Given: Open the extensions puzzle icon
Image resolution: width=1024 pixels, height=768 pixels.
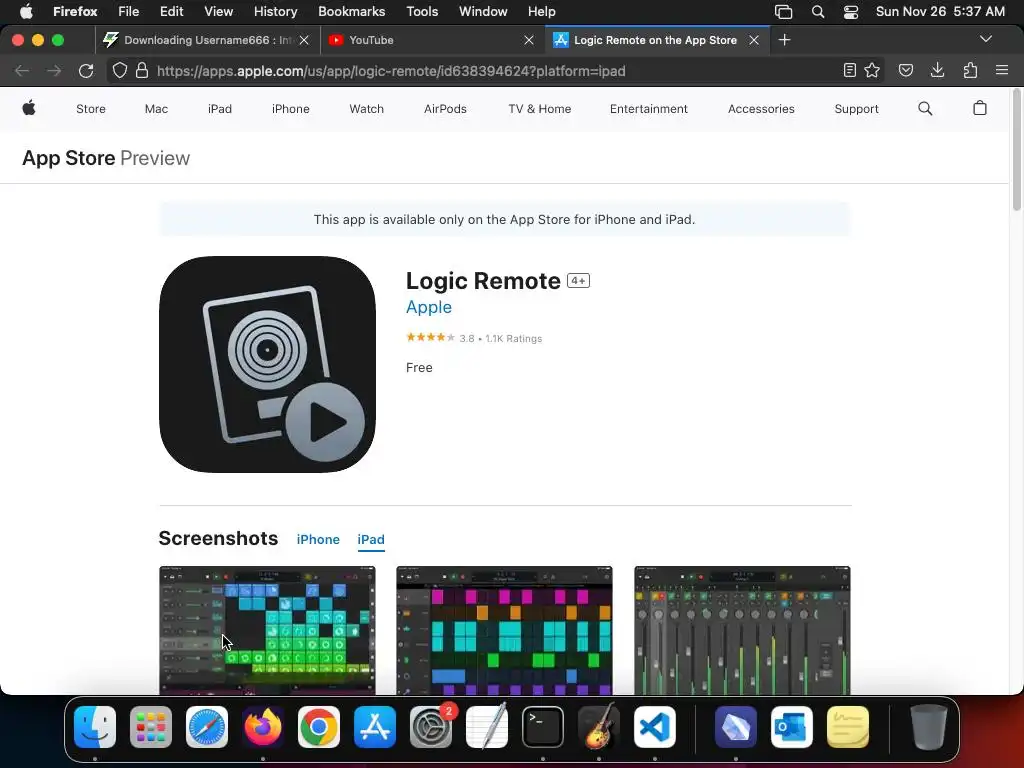Looking at the screenshot, I should point(970,71).
